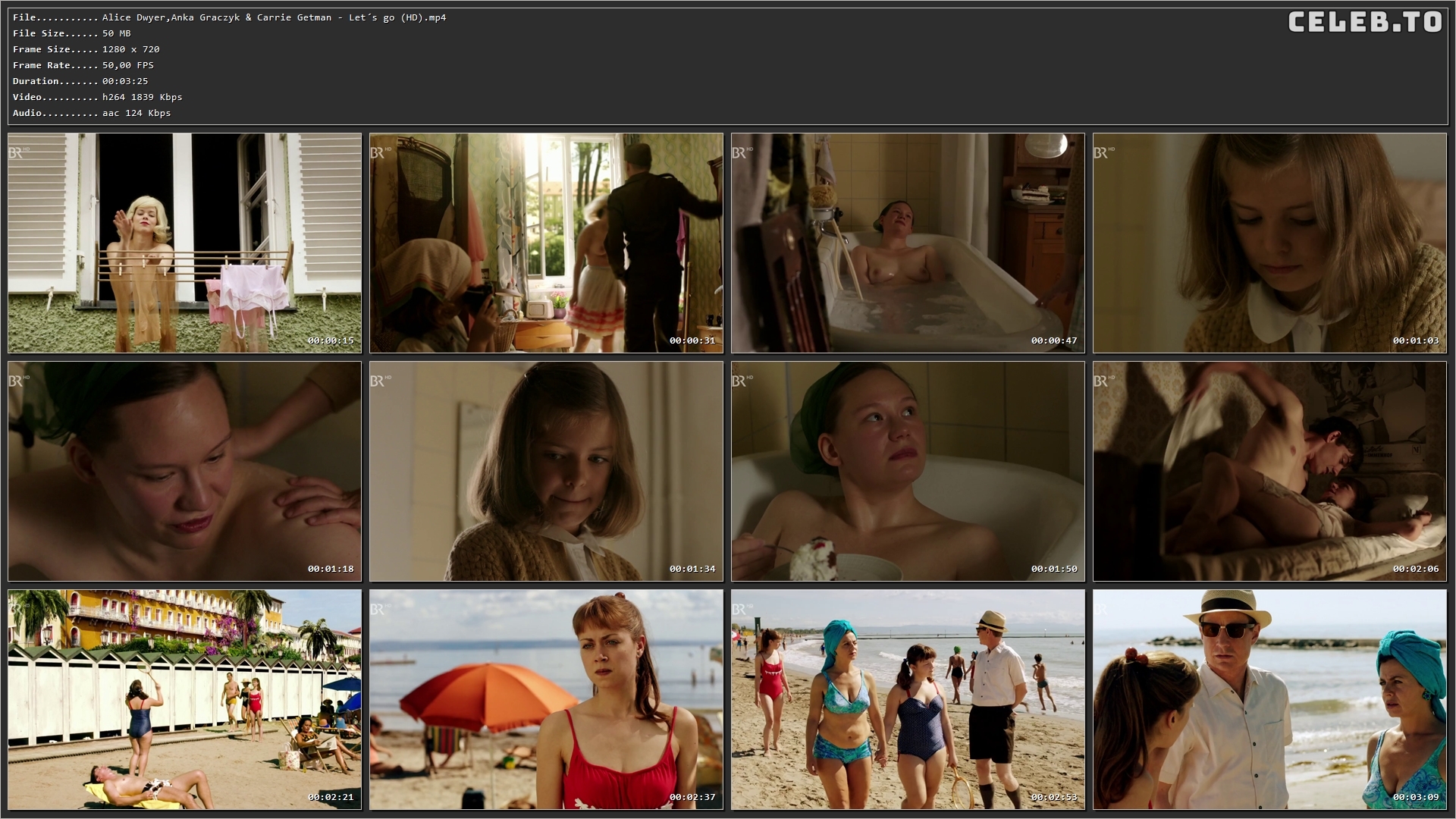Screen dimensions: 1456x819
Task: Open the thumbnail timestamped 00:00:15
Action: click(x=184, y=243)
